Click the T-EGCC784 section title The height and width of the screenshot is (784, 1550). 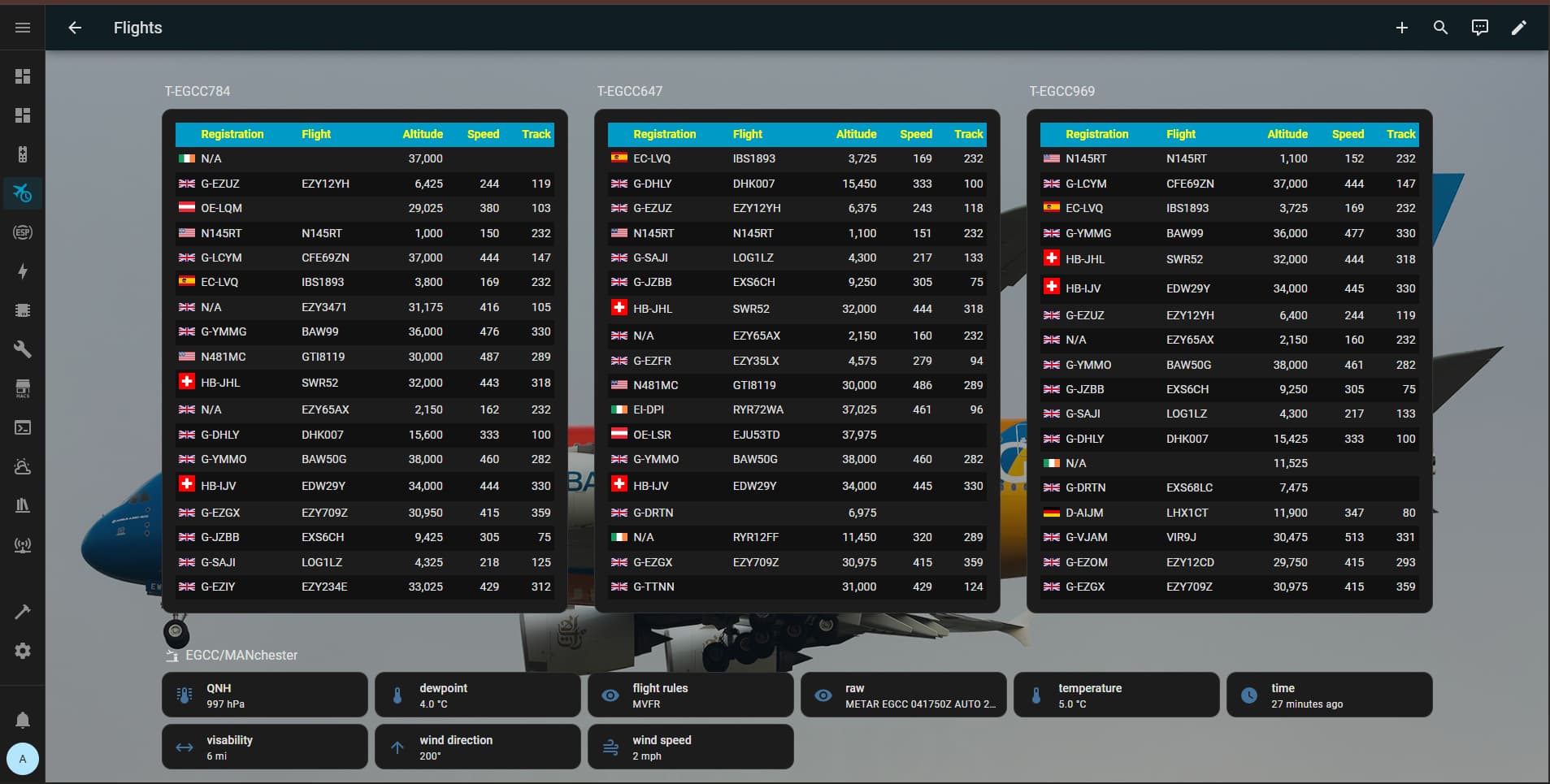[198, 91]
